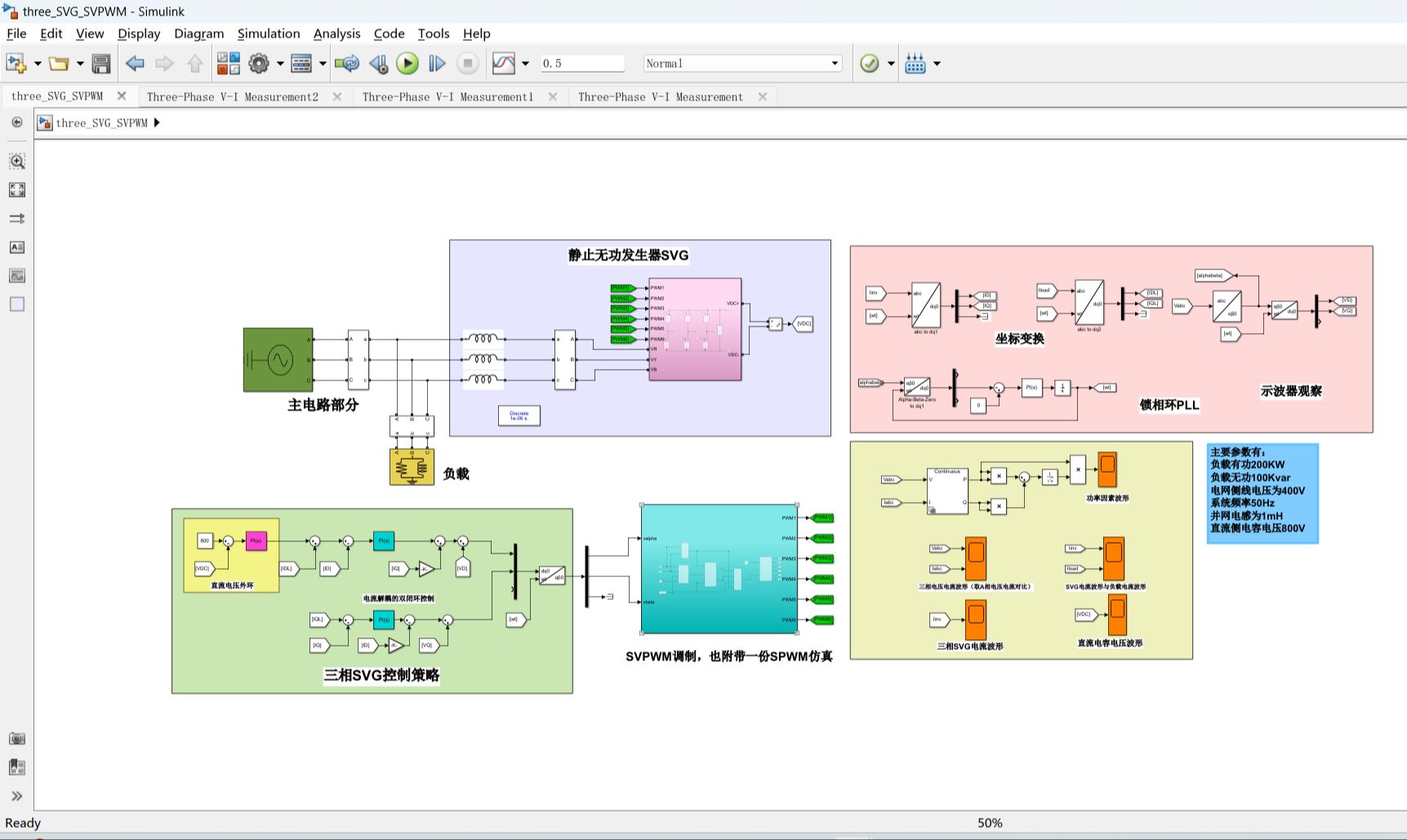Click the Area box palette icon
The image size is (1407, 840).
click(17, 304)
